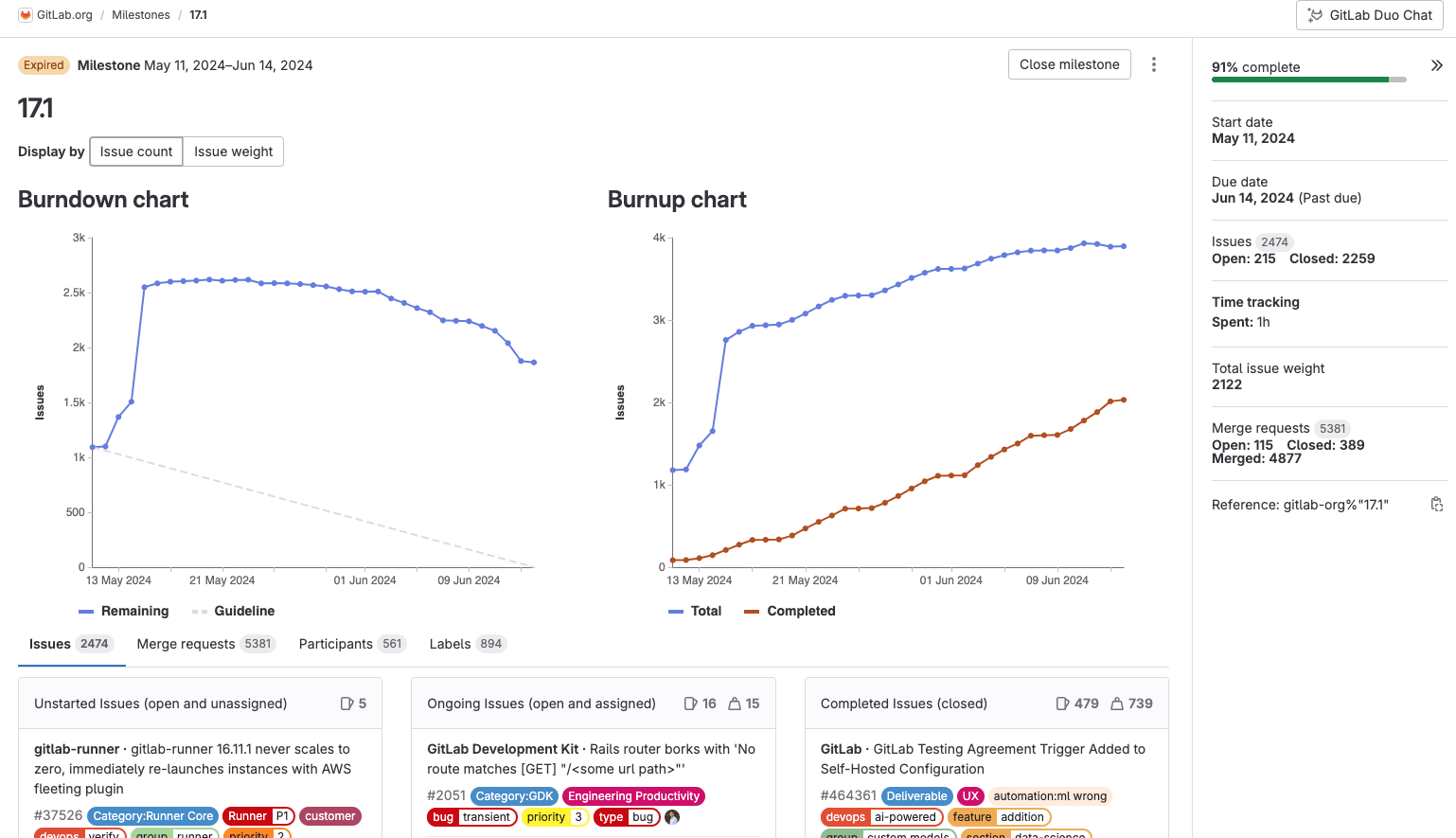
Task: Click the Start date May 11, 2024 text
Action: [1253, 138]
